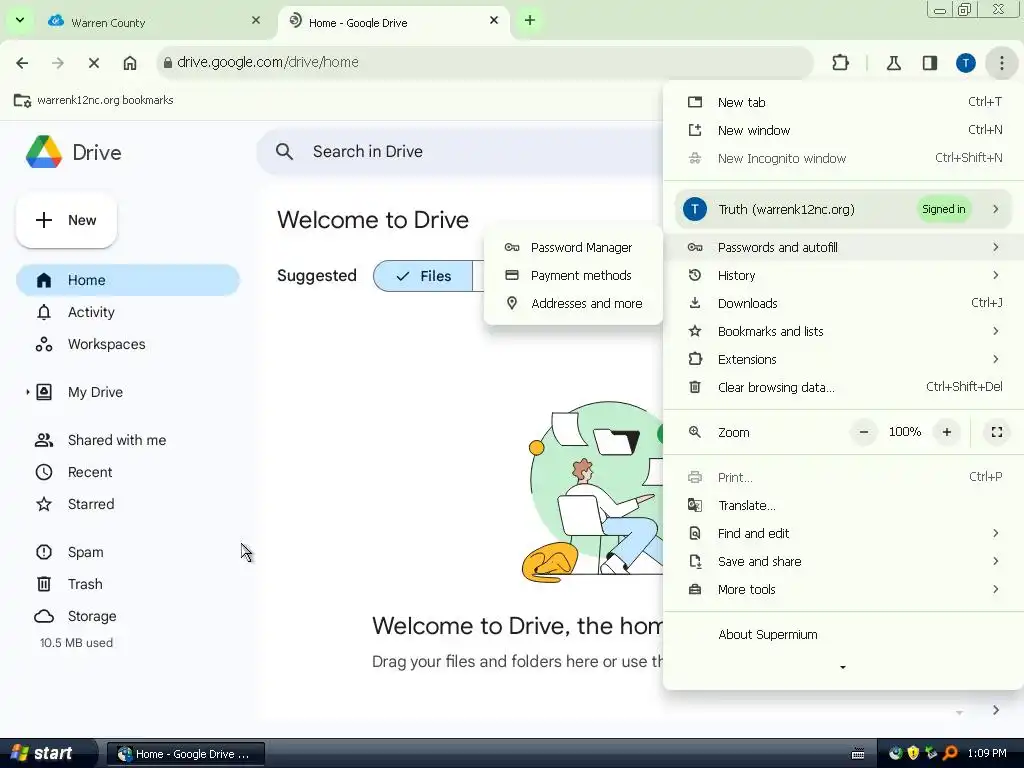Viewport: 1024px width, 768px height.
Task: Open the tab search arrow
Action: [20, 20]
